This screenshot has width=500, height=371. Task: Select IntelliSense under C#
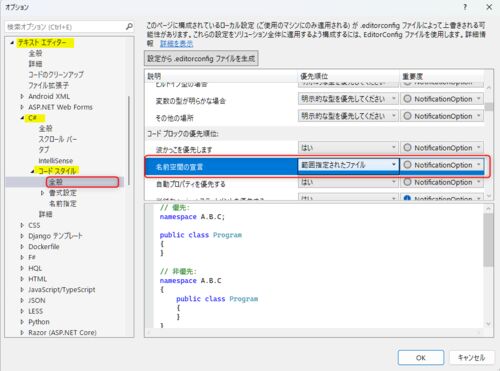[56, 160]
